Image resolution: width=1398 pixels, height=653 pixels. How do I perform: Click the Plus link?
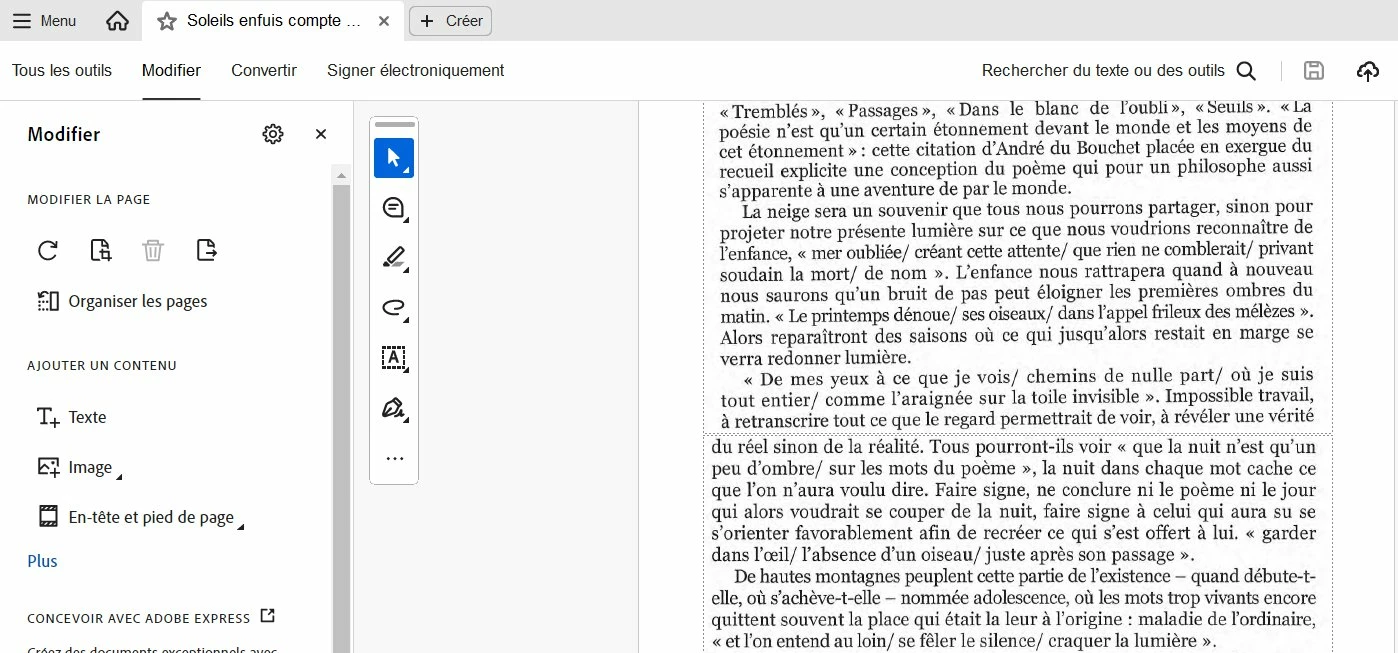pos(42,561)
